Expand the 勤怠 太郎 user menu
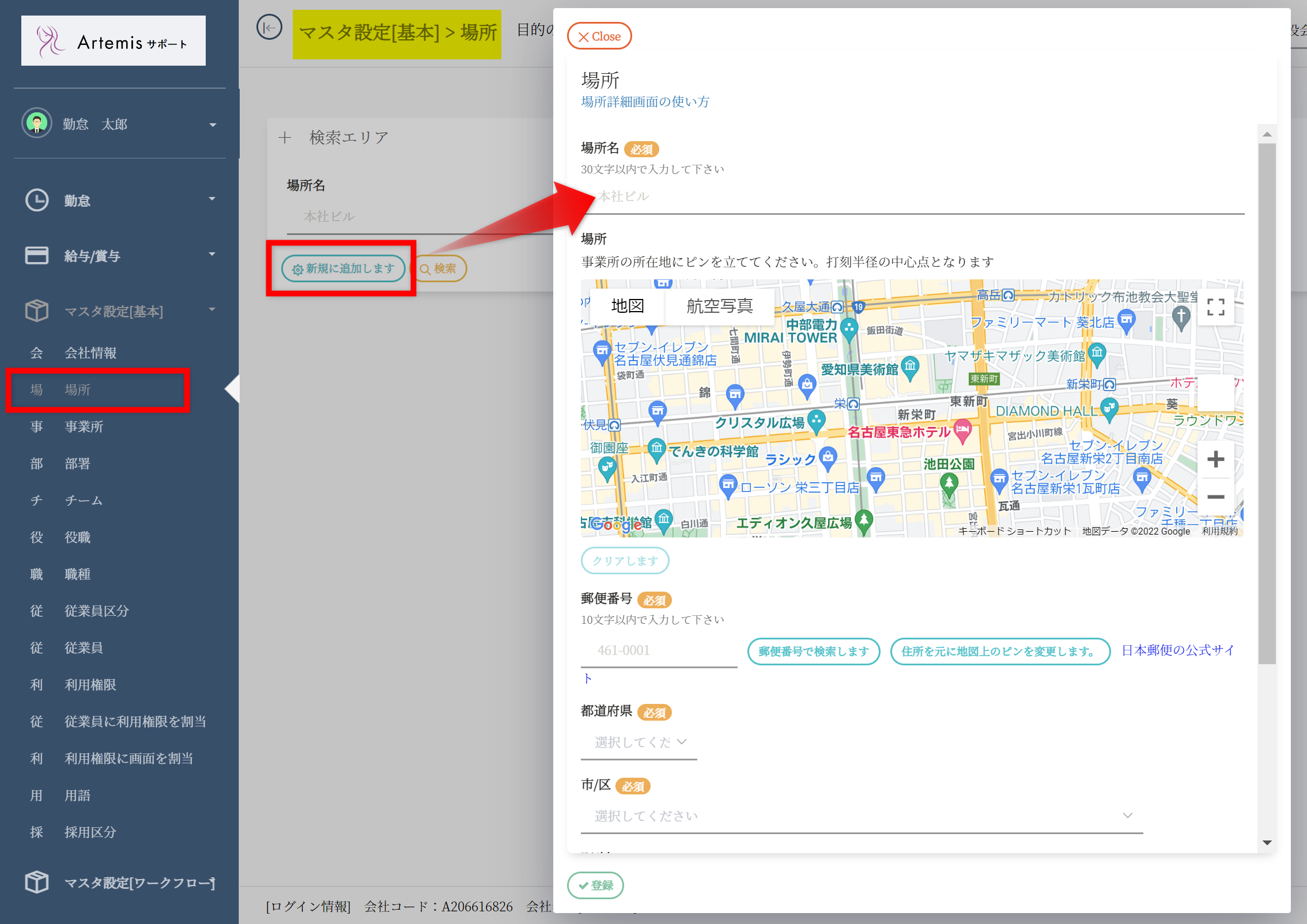Viewport: 1307px width, 924px height. tap(213, 124)
